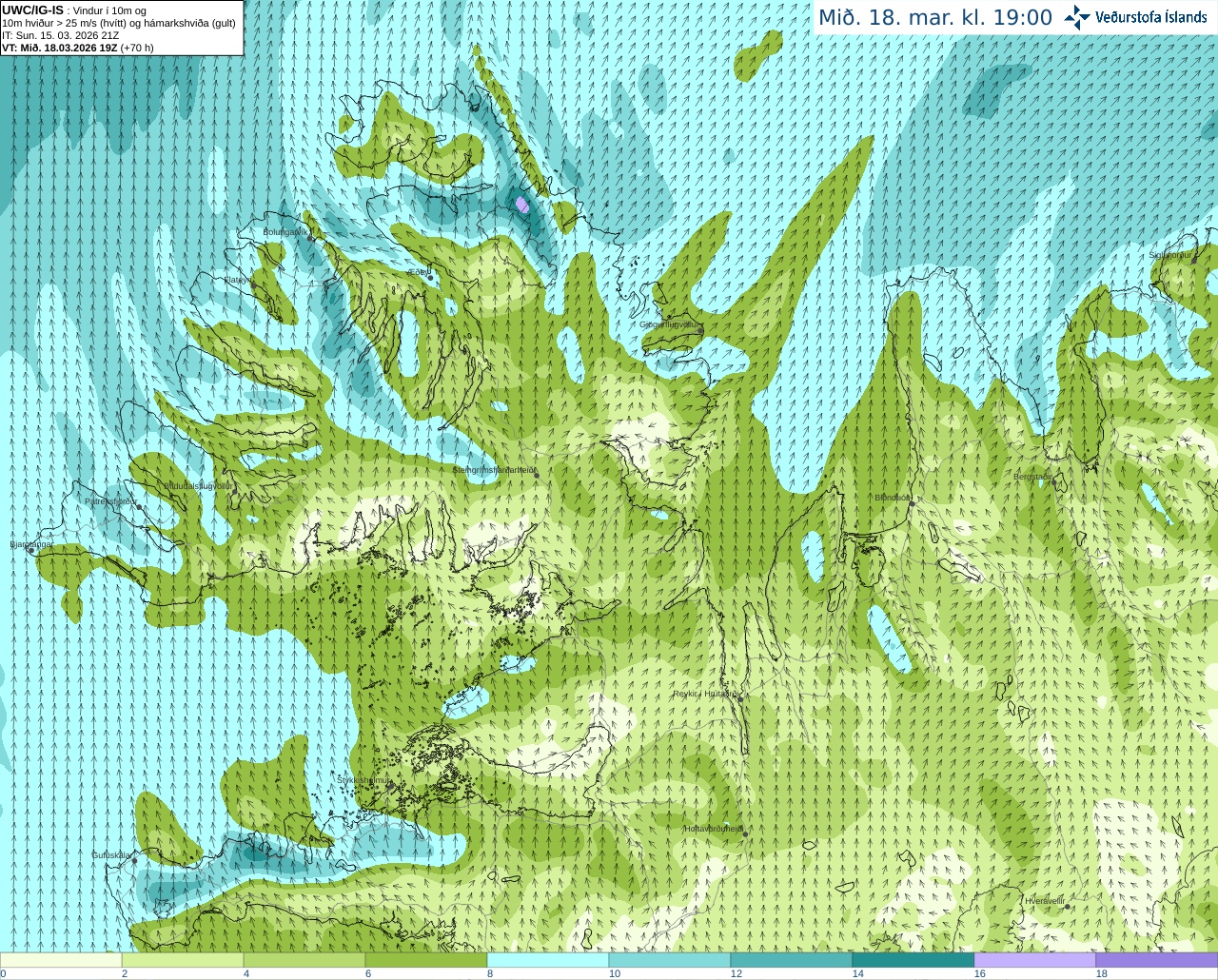Click the 14–16 m/s legend swatch

click(x=913, y=960)
